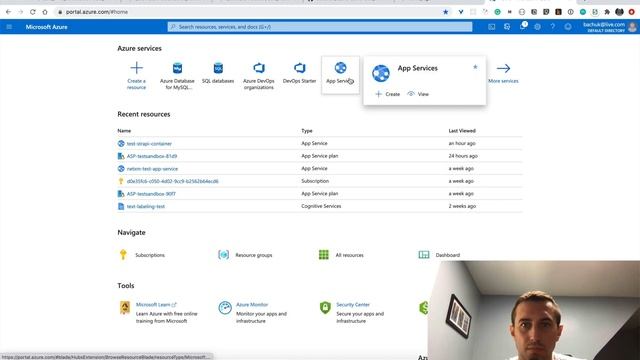The image size is (640, 360).
Task: Click the Azure Monitor gauge icon
Action: pyautogui.click(x=225, y=307)
